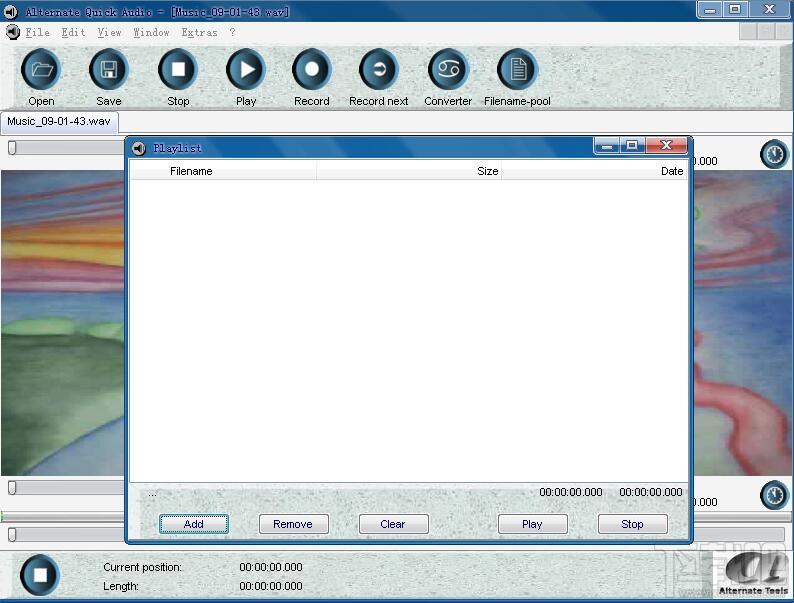
Task: Click the Playlist dialog's Play button
Action: (533, 524)
